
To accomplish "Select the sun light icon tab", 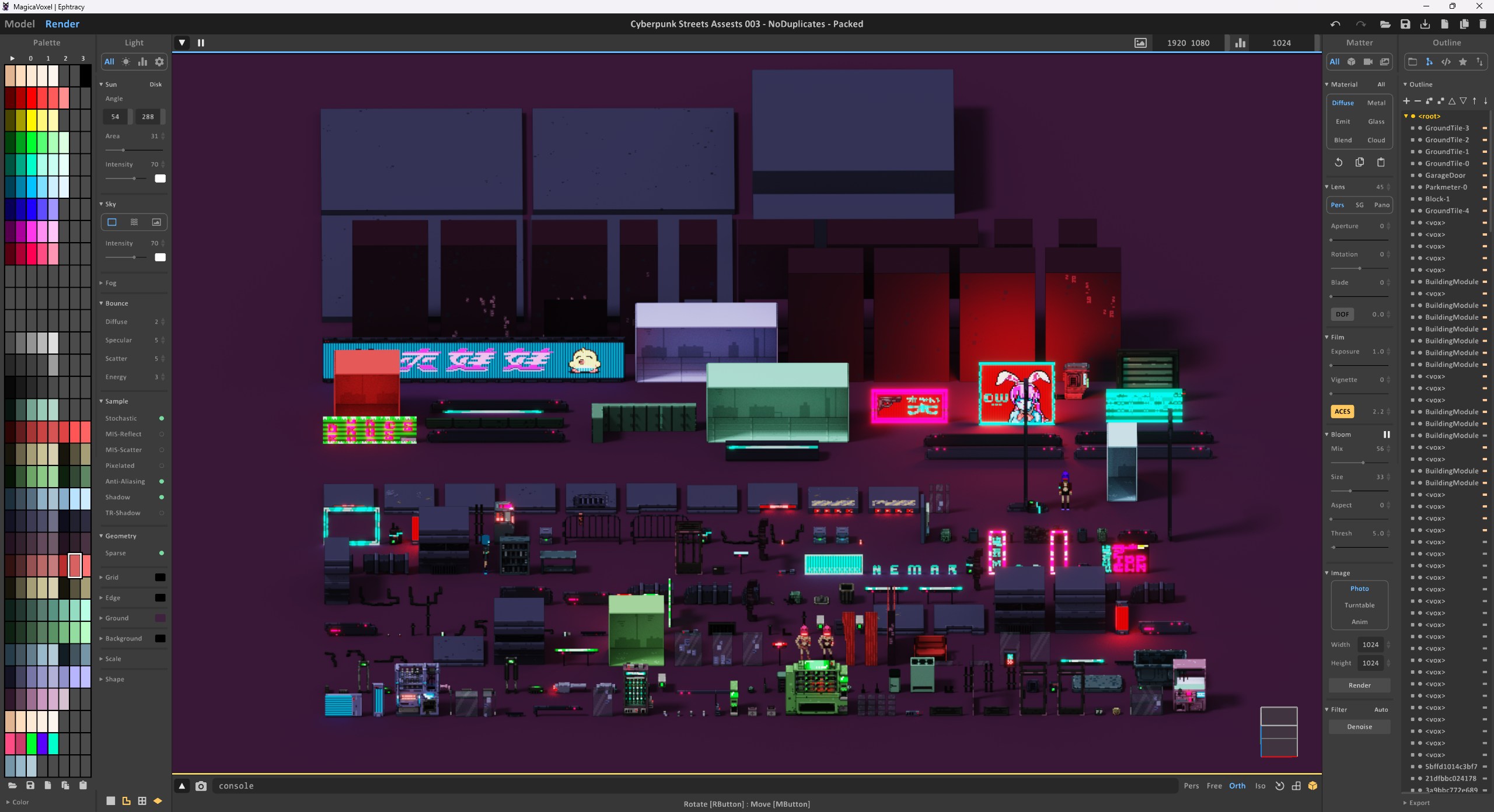I will pyautogui.click(x=125, y=62).
